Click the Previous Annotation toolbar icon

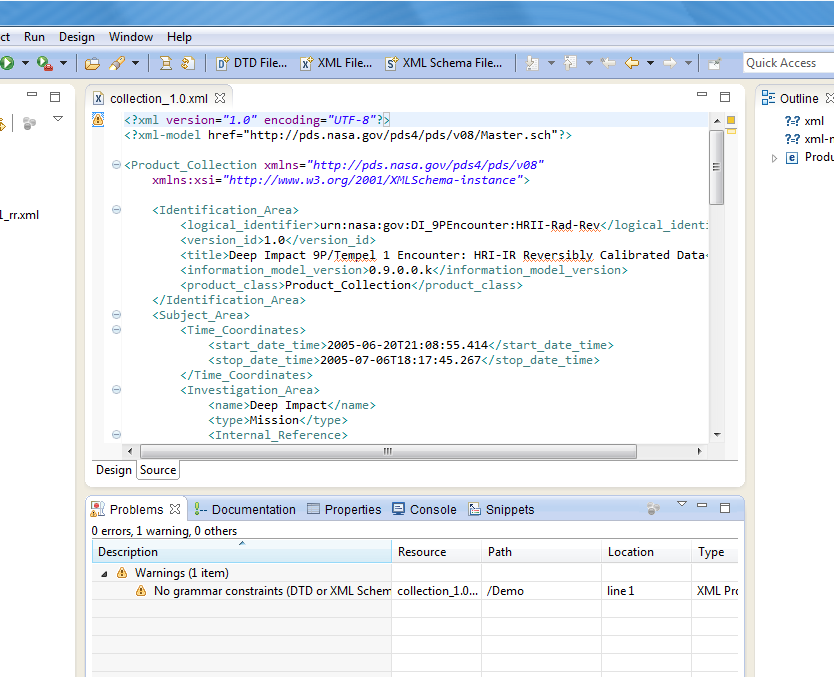pos(570,63)
